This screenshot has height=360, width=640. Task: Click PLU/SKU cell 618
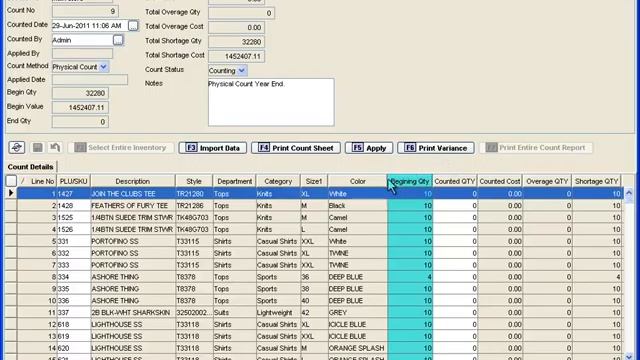73,324
